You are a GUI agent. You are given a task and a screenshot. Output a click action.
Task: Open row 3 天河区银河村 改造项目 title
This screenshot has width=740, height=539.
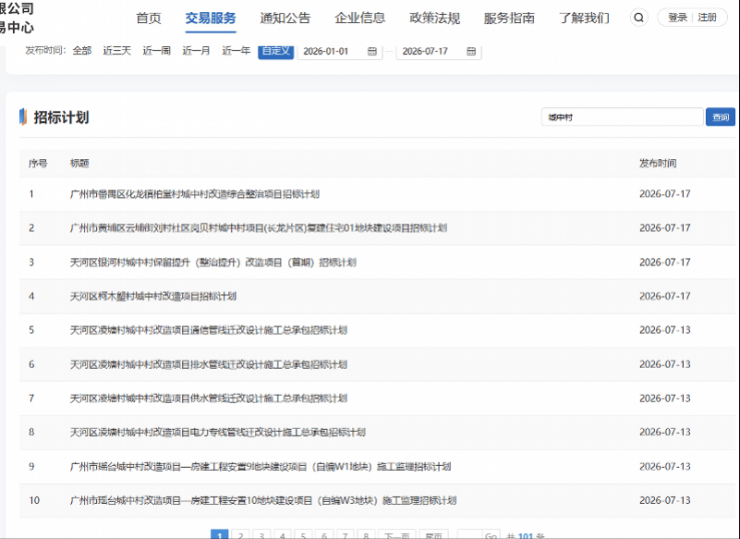point(213,262)
